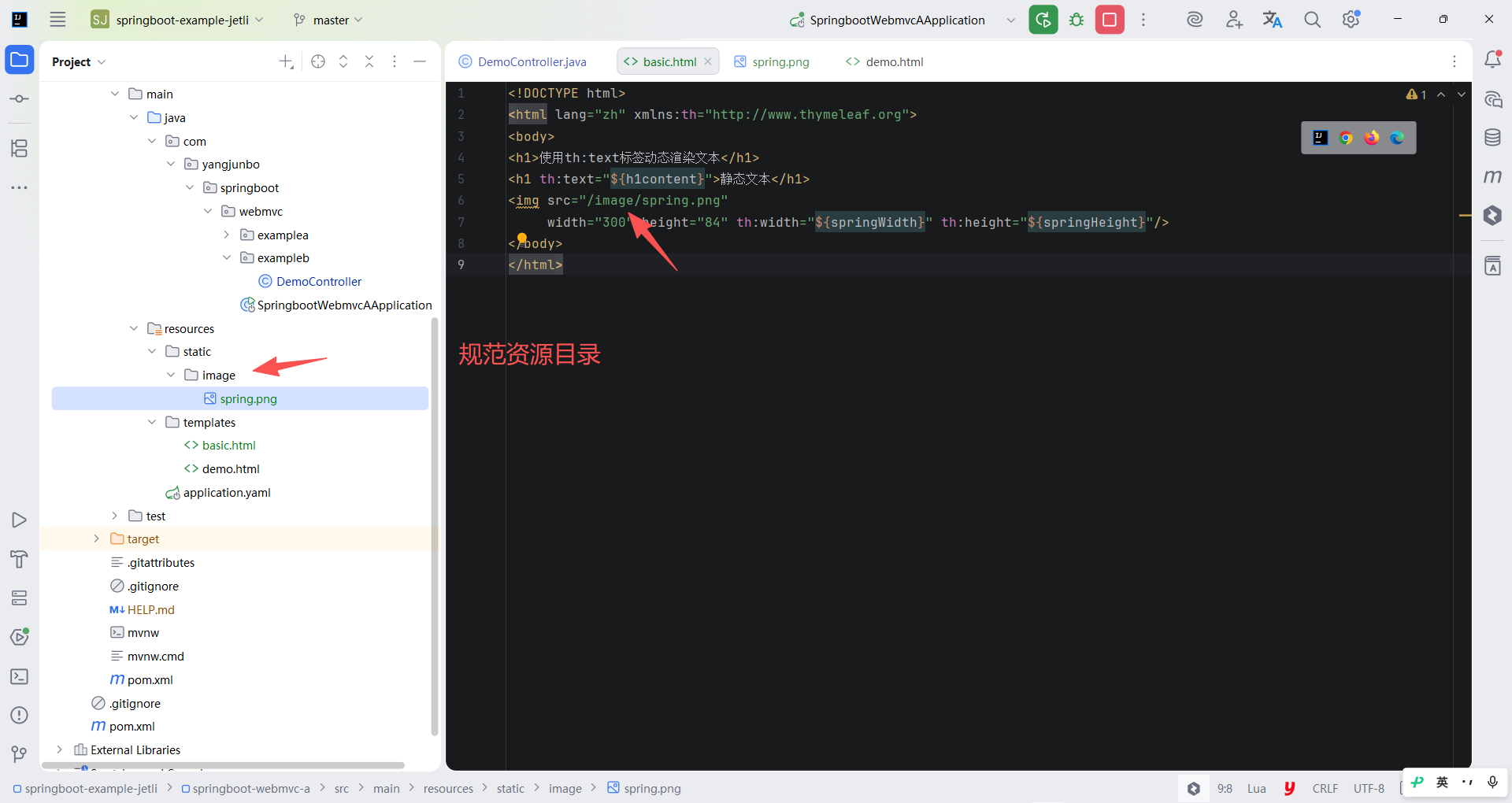Open the Structure tool window

pyautogui.click(x=20, y=148)
